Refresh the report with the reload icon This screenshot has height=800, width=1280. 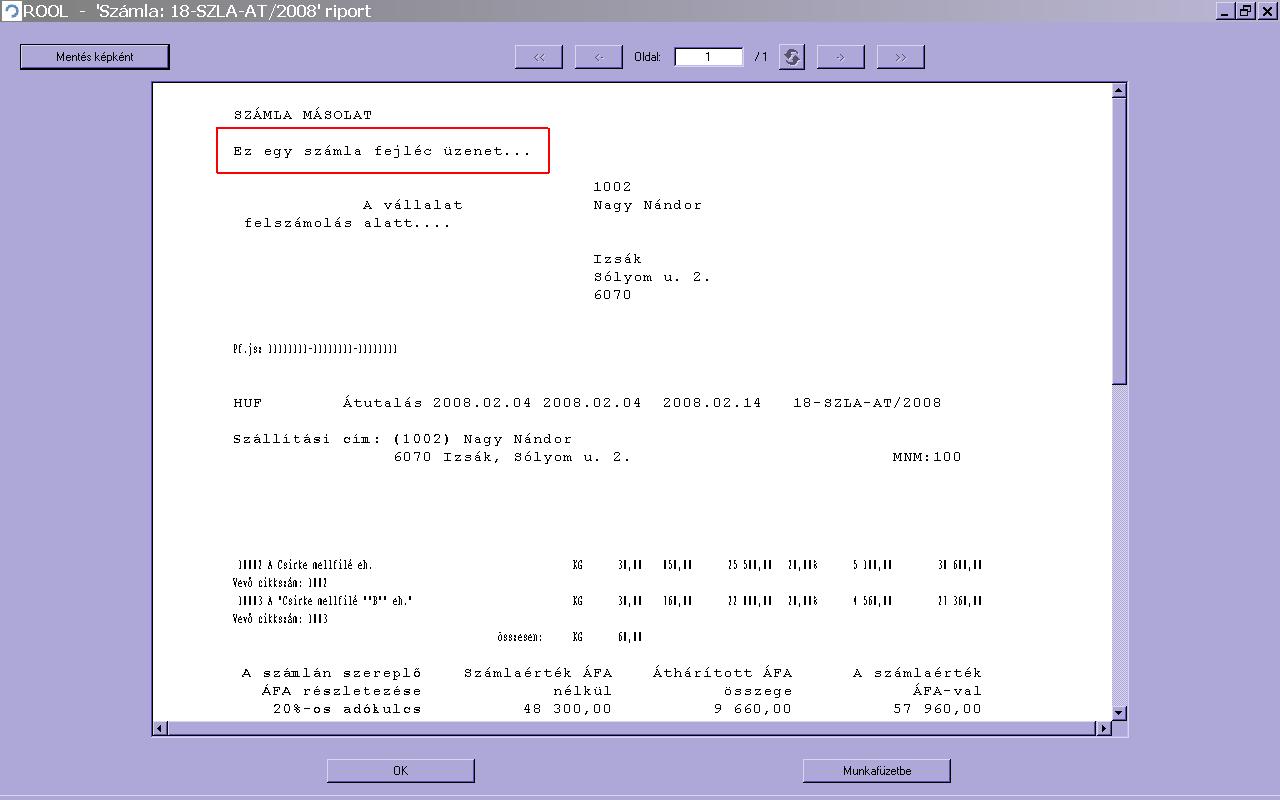(792, 57)
